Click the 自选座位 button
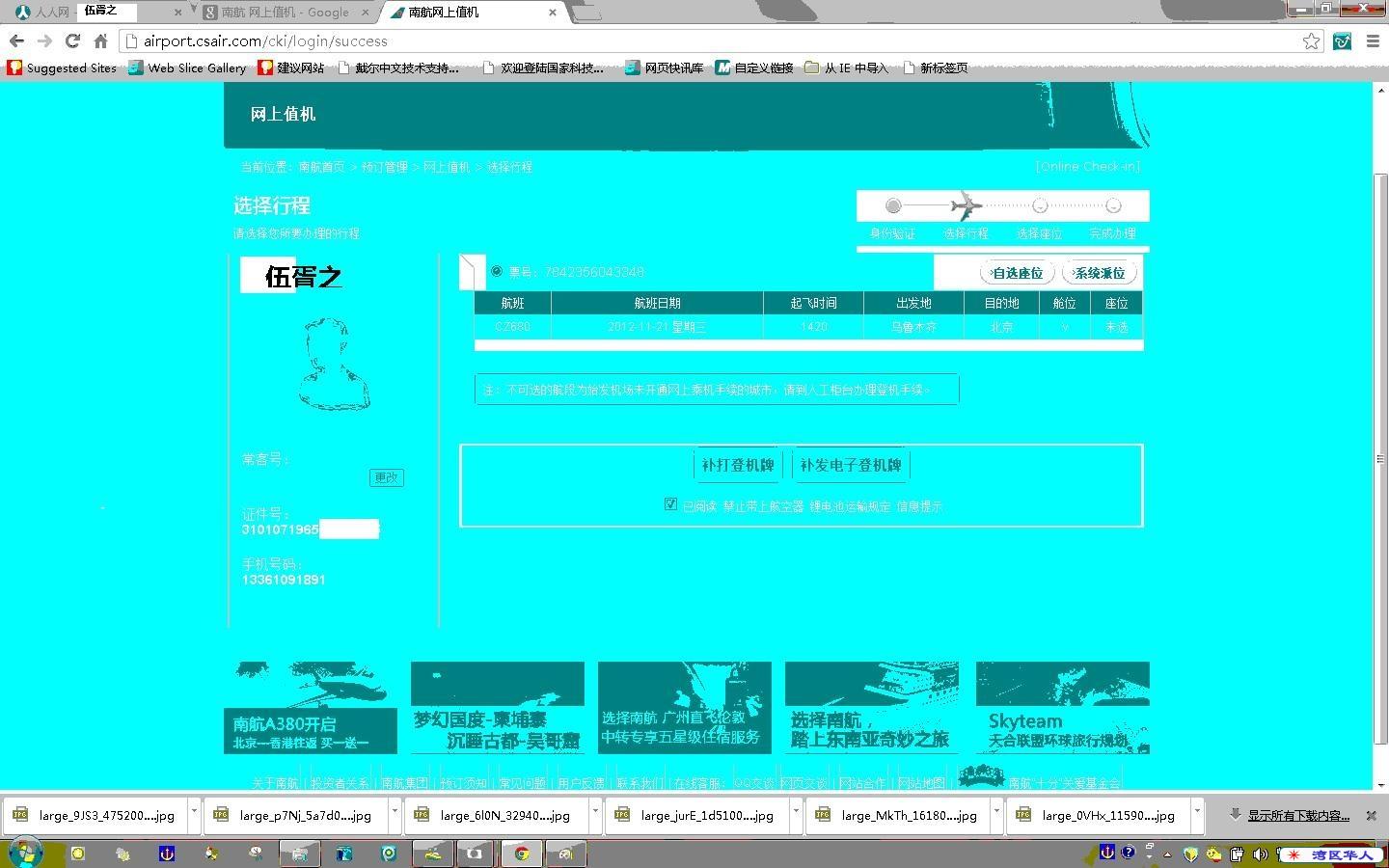Image resolution: width=1389 pixels, height=868 pixels. pos(1017,273)
